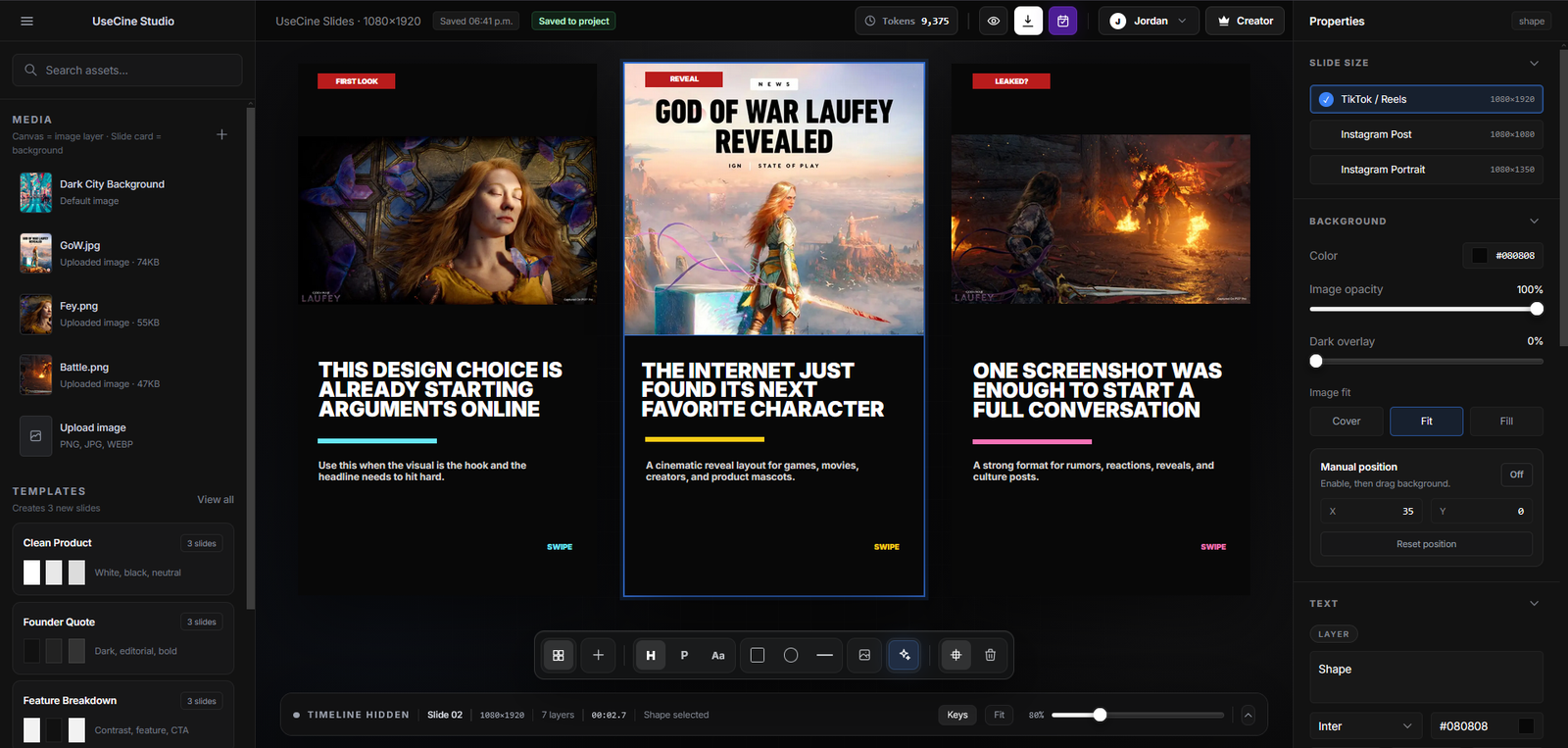Select the First Look slide thumbnail
This screenshot has height=748, width=1568.
click(447, 329)
